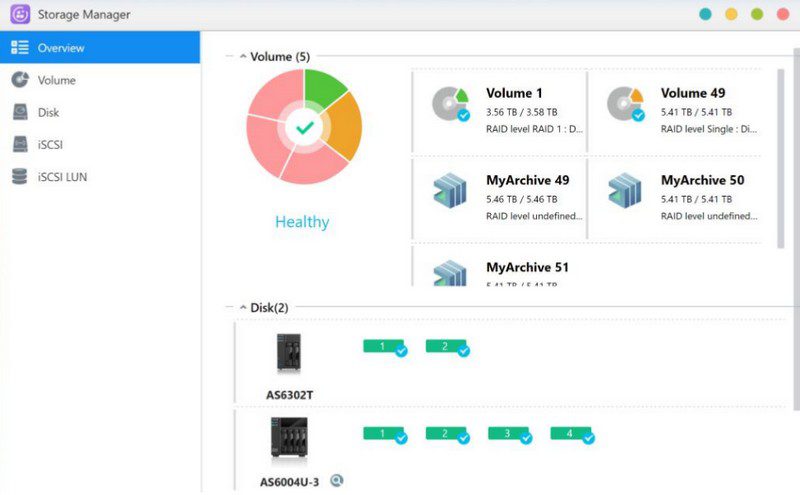The width and height of the screenshot is (800, 495).
Task: Click the main panel vertical scrollbar
Action: (x=797, y=230)
